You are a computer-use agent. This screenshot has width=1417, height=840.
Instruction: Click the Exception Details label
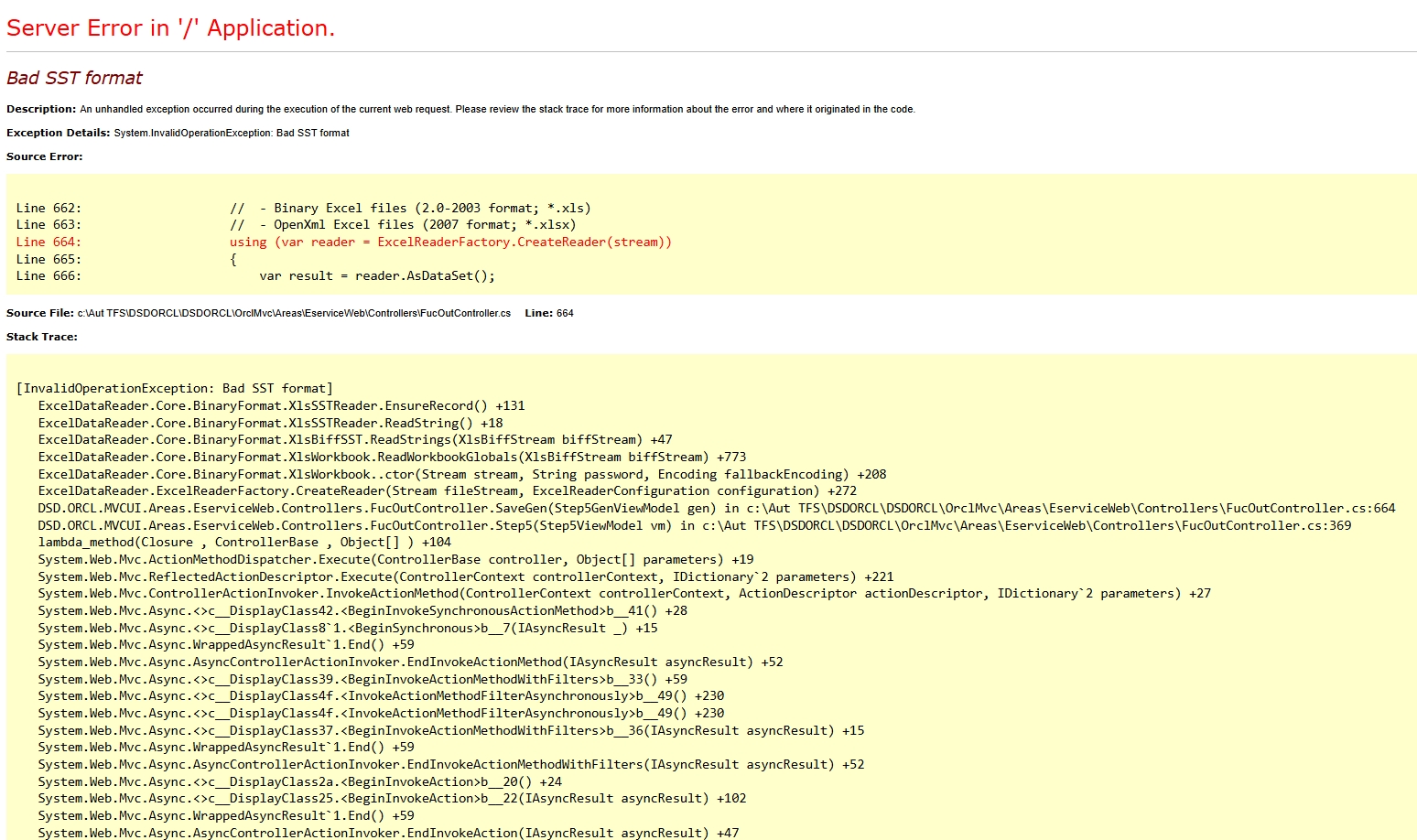click(x=58, y=133)
